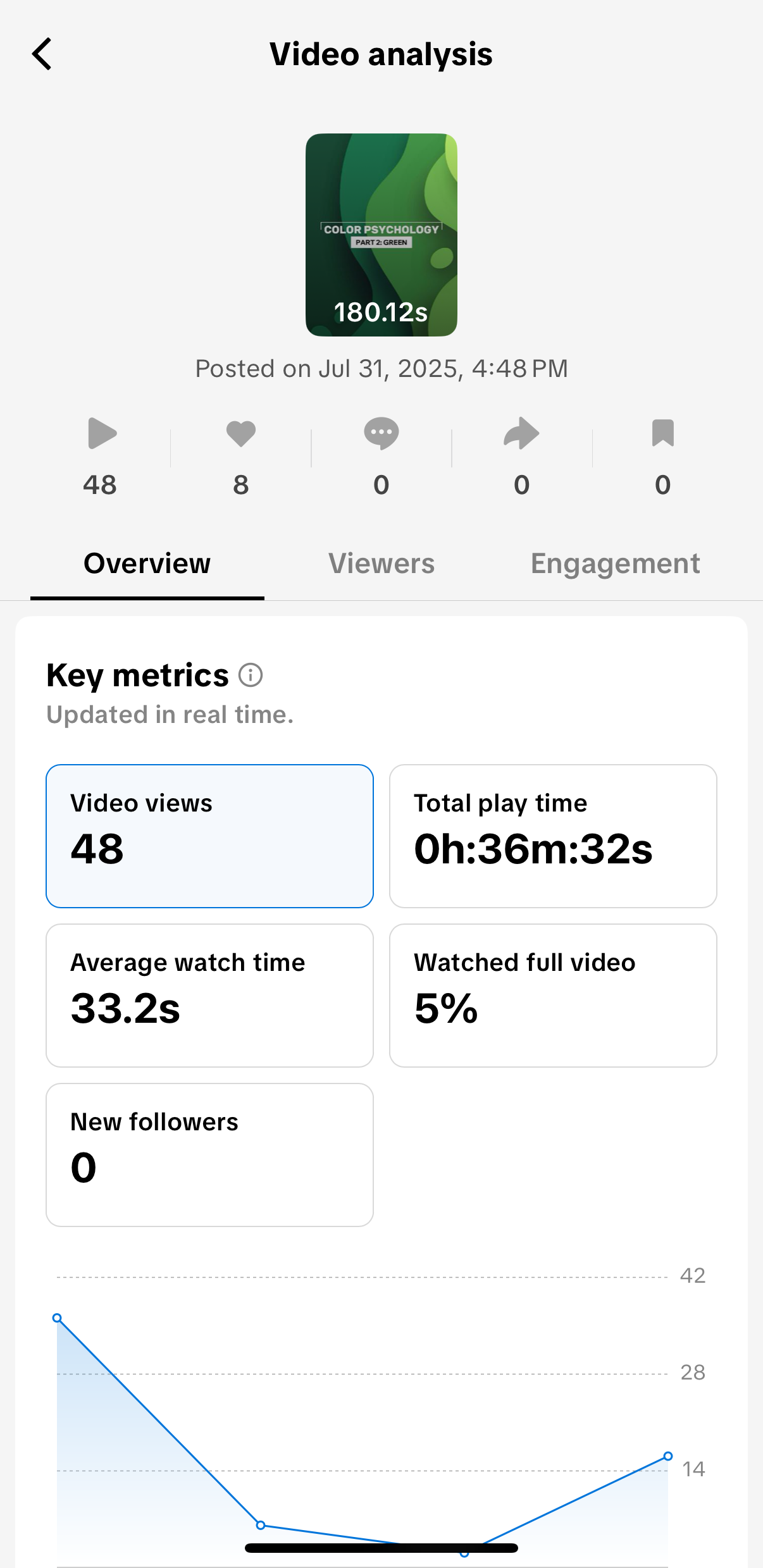The height and width of the screenshot is (1568, 763).
Task: Select the Average watch time card
Action: (x=209, y=995)
